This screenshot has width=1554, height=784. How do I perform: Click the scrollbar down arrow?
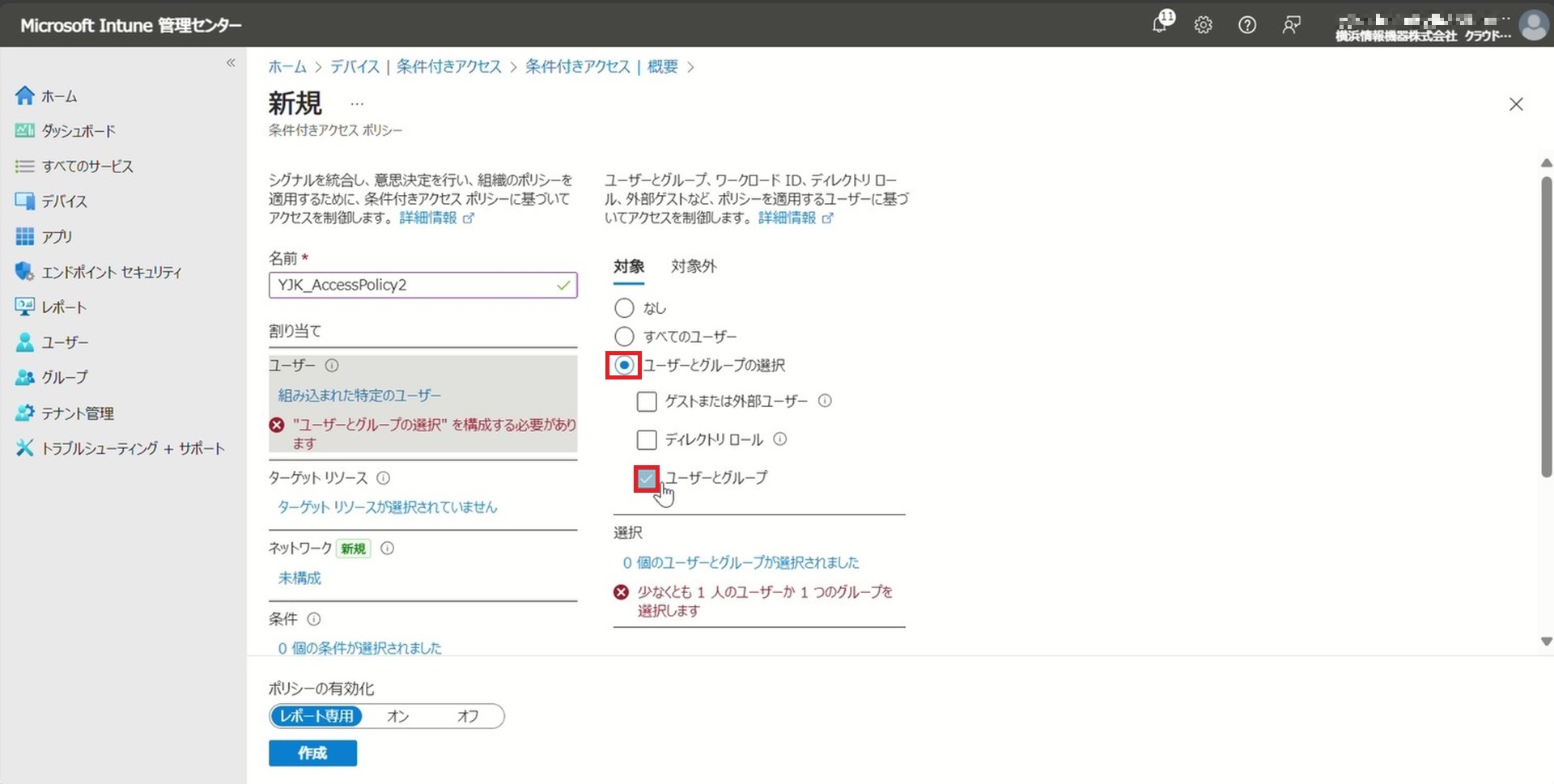[1546, 642]
